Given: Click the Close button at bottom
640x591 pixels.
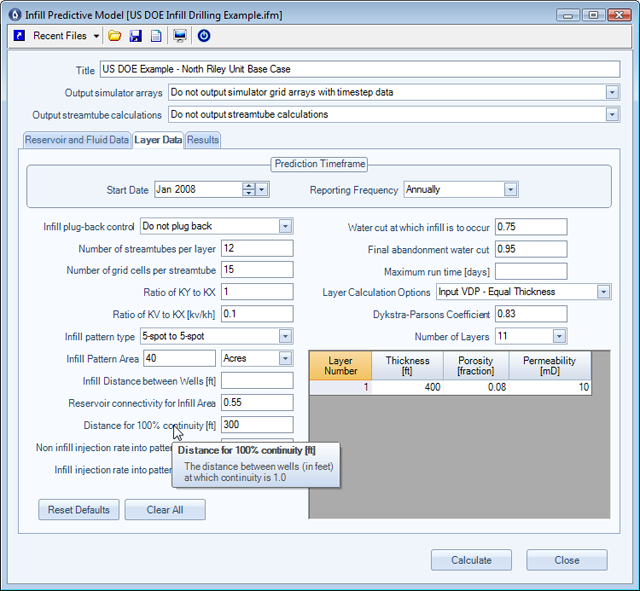Looking at the screenshot, I should click(x=567, y=560).
